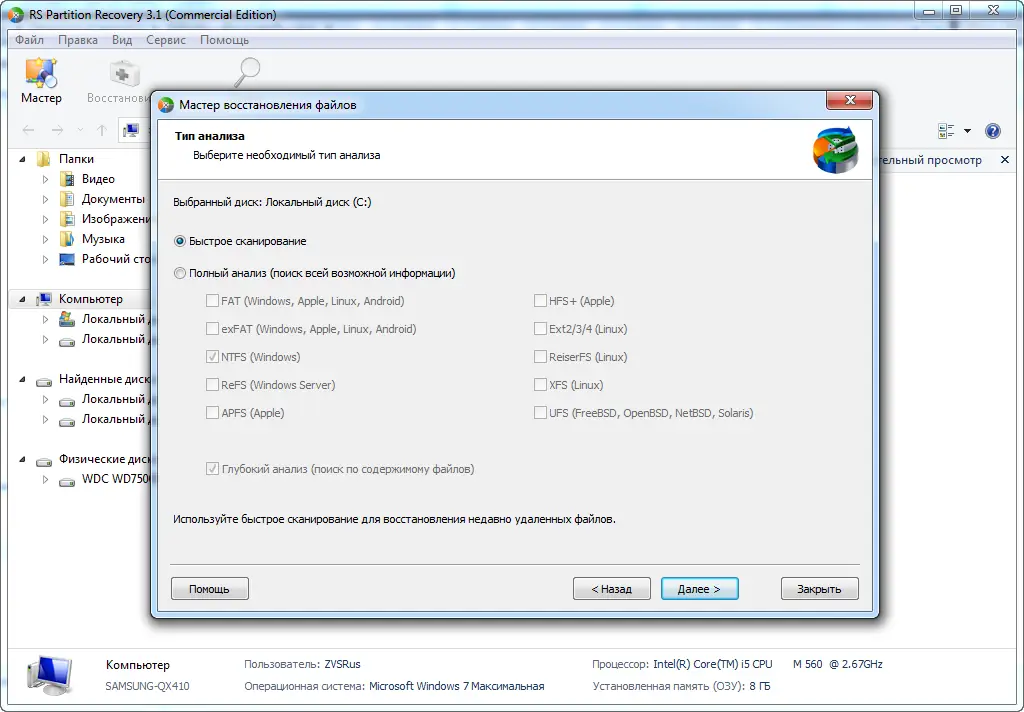Click the Restore toolbar icon with medical kit

coord(124,73)
